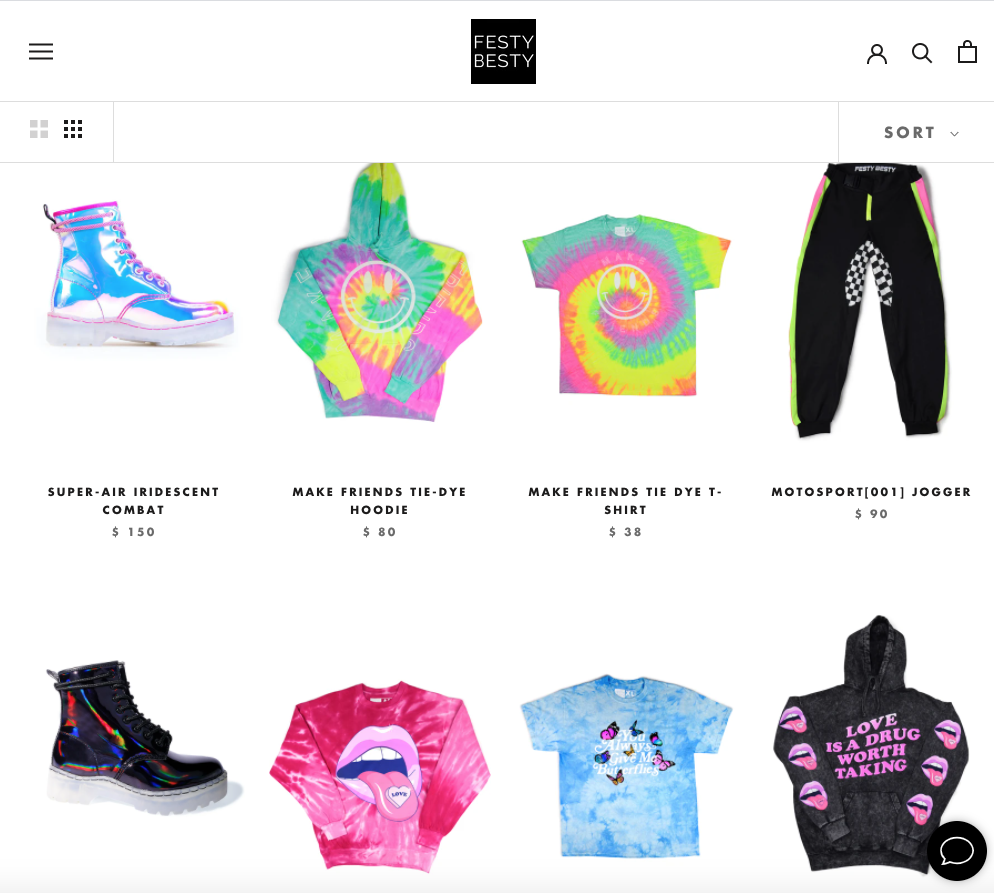Open the account profile icon
994x893 pixels.
point(877,53)
